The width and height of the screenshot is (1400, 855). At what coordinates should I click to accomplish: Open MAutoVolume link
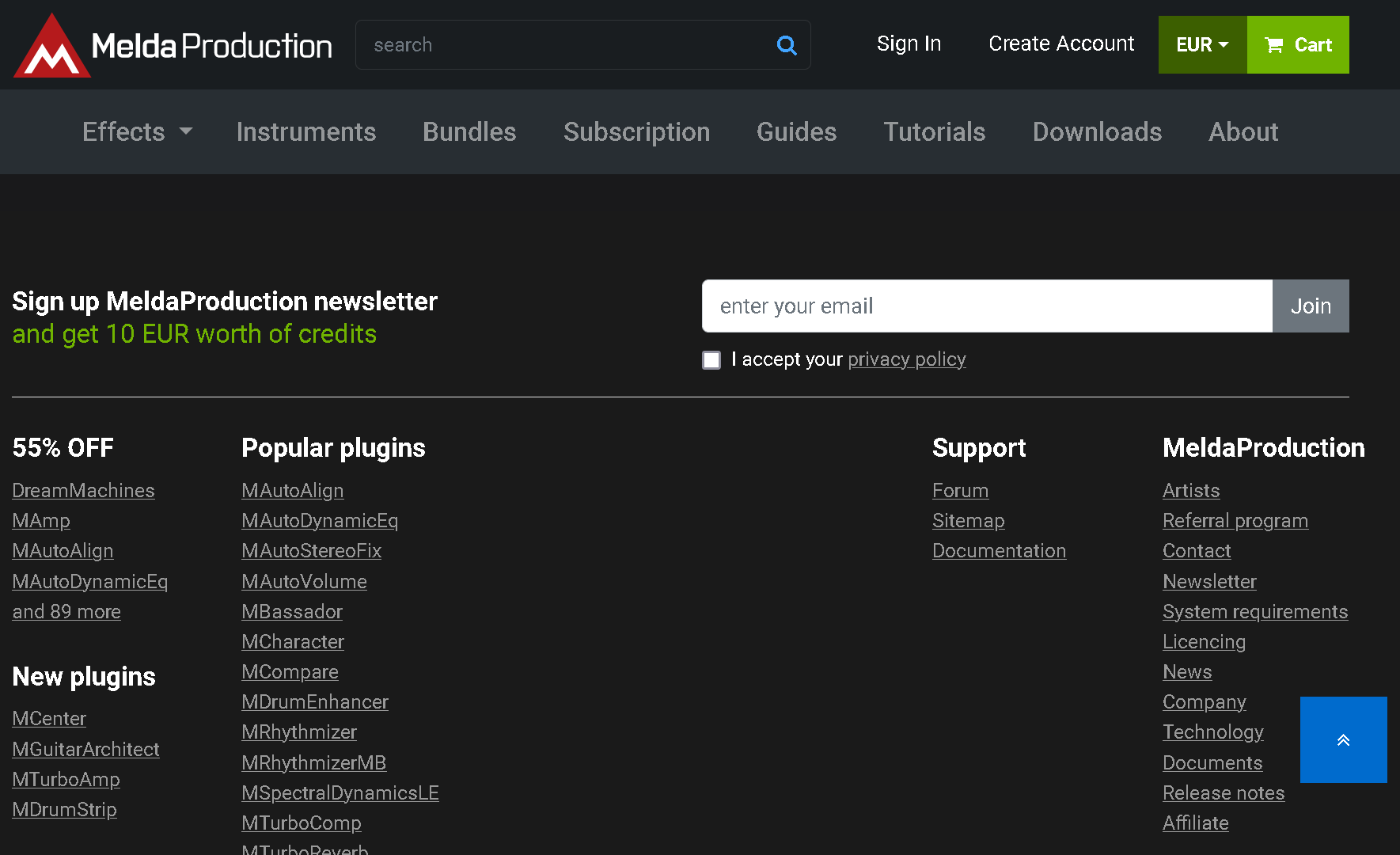304,582
